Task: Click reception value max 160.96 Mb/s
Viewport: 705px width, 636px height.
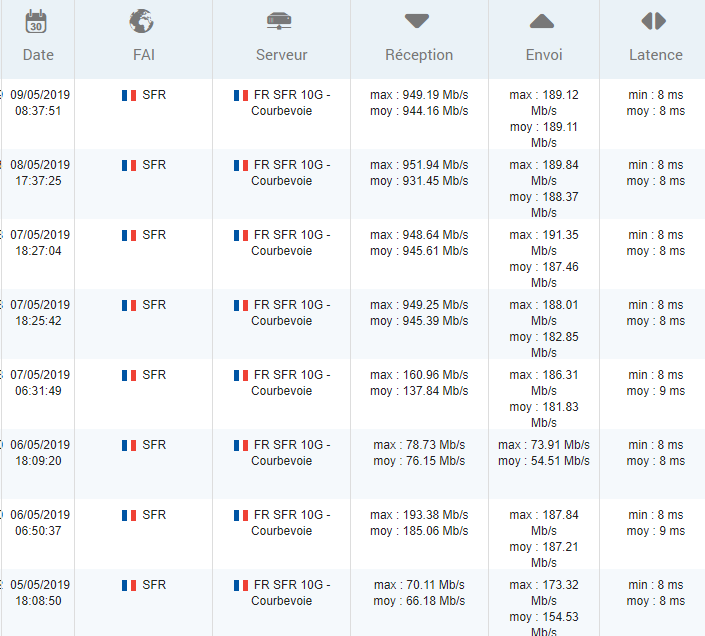Action: [x=419, y=375]
